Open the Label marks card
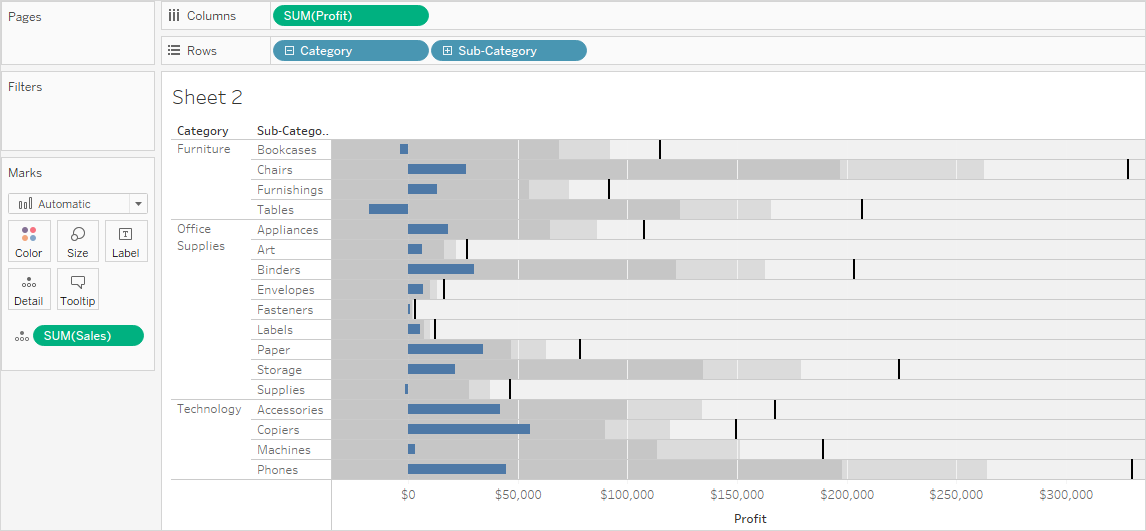The image size is (1146, 531). pyautogui.click(x=126, y=241)
